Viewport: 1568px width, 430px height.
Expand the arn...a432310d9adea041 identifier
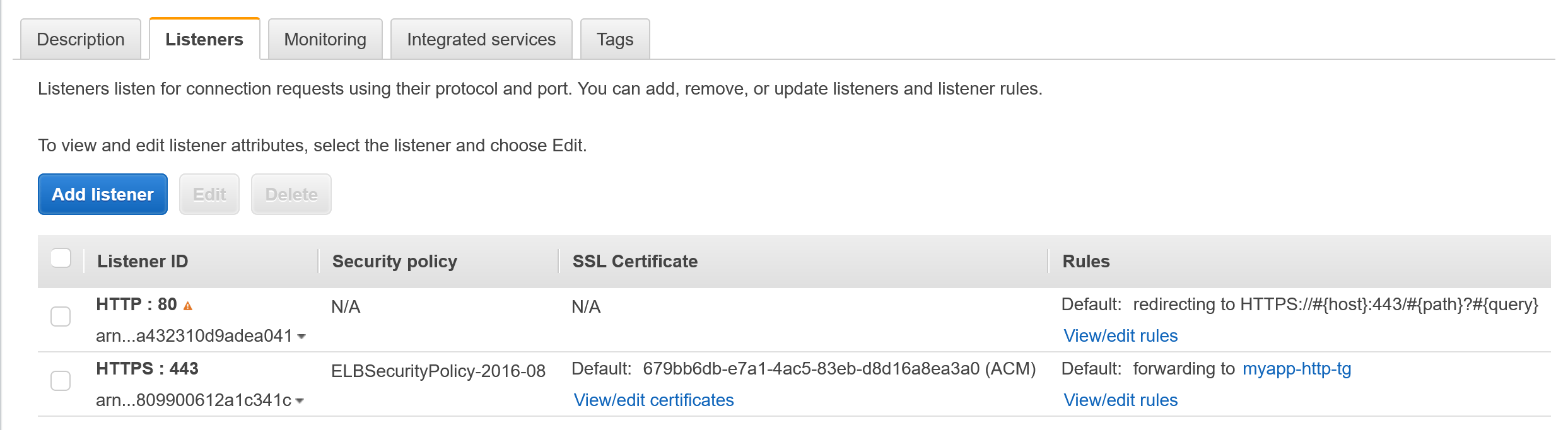pos(196,336)
